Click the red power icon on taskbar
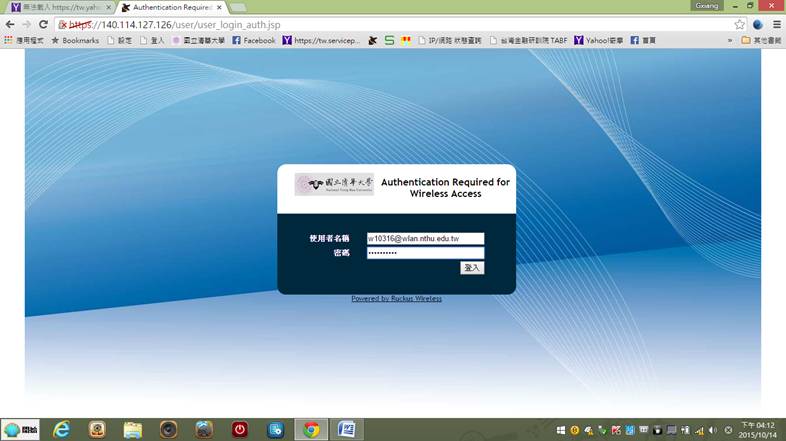The width and height of the screenshot is (786, 441). (240, 429)
